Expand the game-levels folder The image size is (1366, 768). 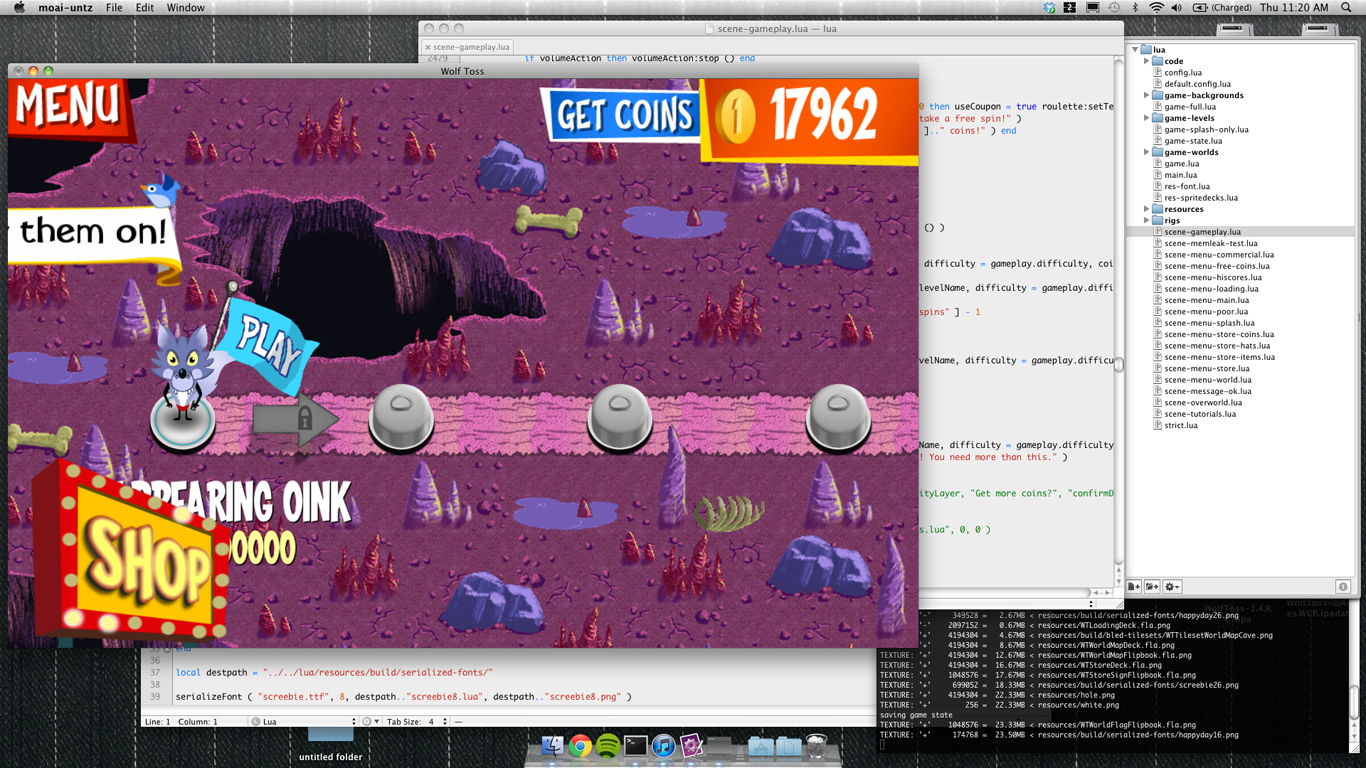[x=1146, y=118]
